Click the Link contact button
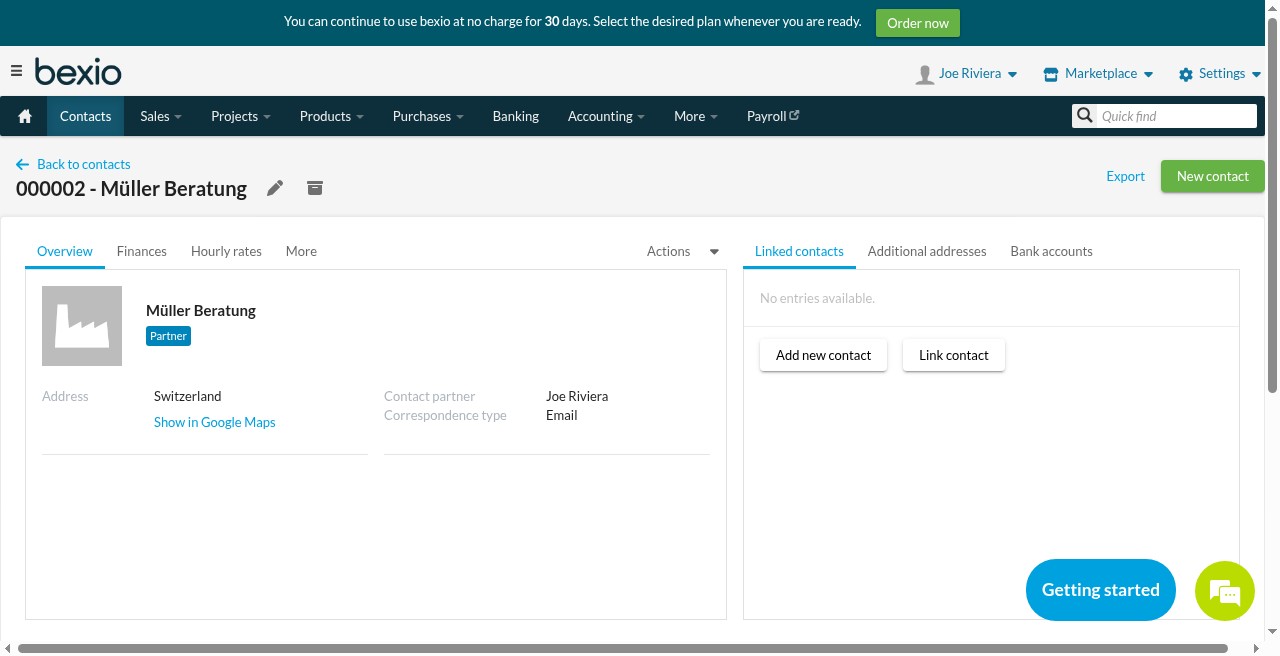The height and width of the screenshot is (656, 1280). tap(954, 355)
